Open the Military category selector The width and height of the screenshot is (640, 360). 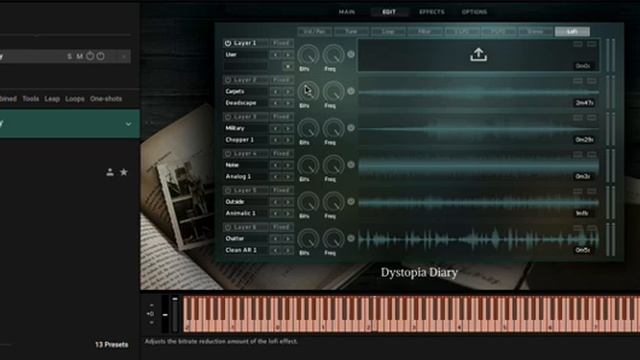[x=246, y=128]
